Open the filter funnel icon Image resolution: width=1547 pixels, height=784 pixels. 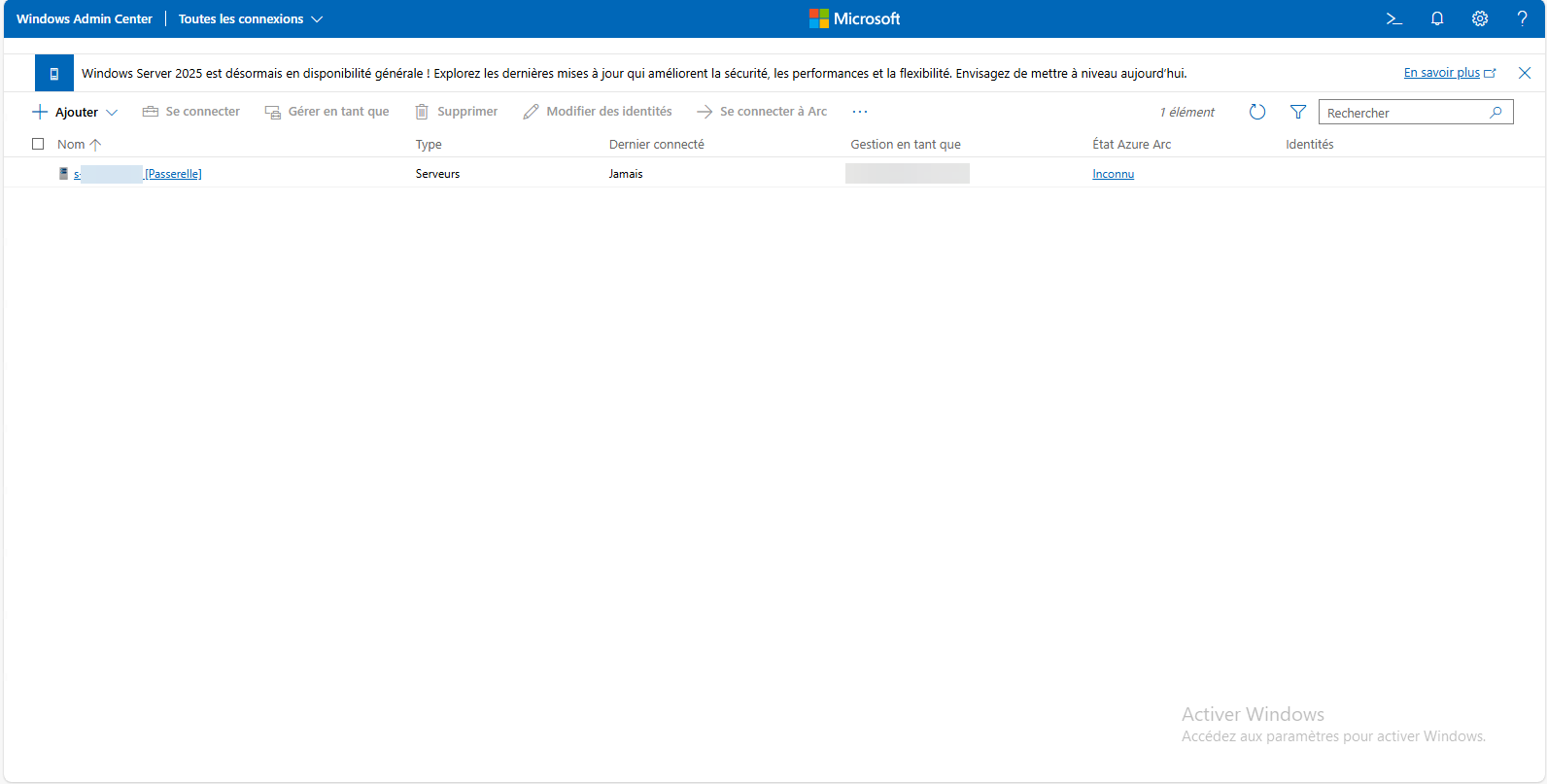1297,112
